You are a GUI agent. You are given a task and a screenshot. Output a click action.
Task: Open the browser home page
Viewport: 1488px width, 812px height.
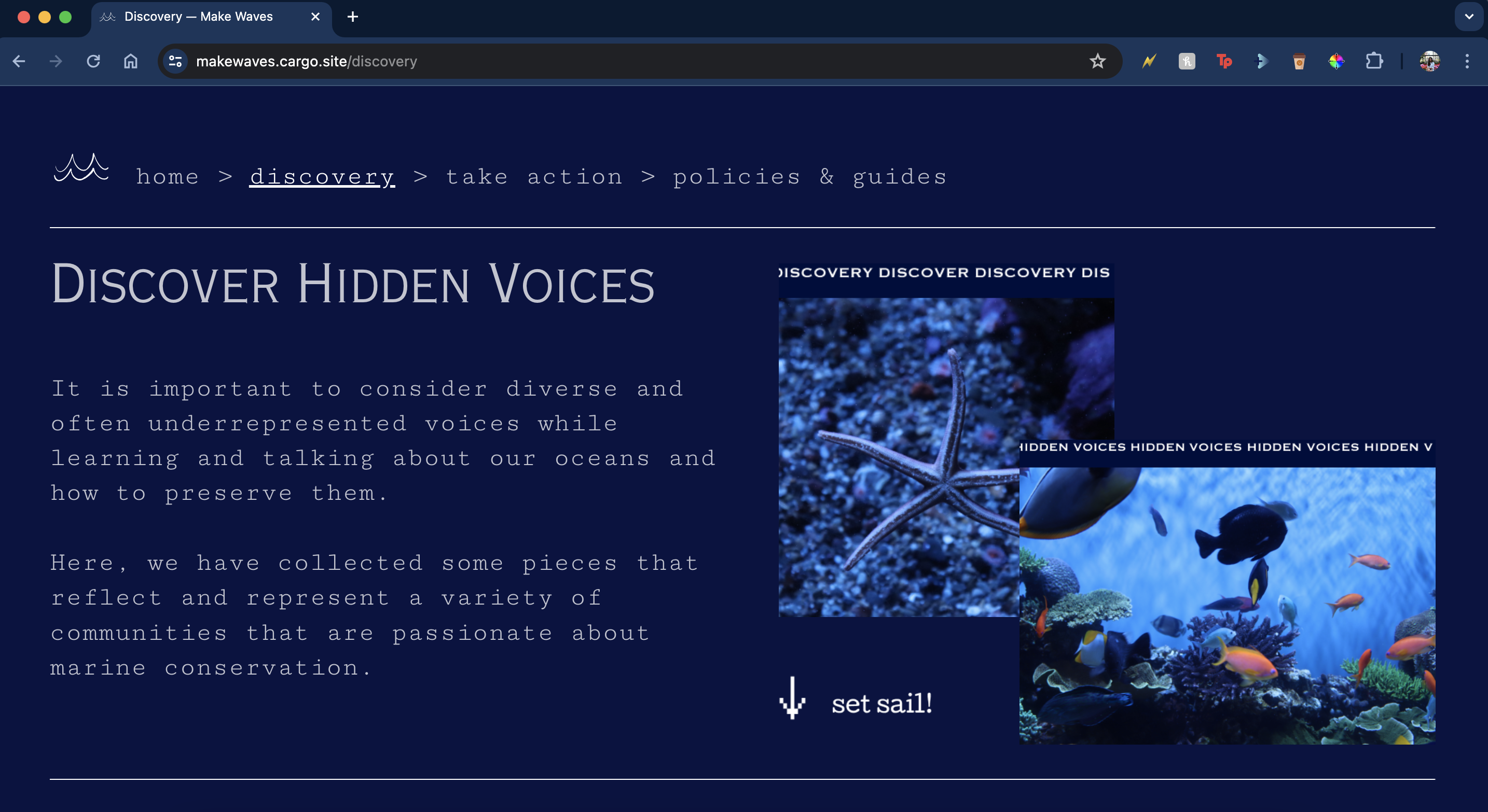[131, 61]
